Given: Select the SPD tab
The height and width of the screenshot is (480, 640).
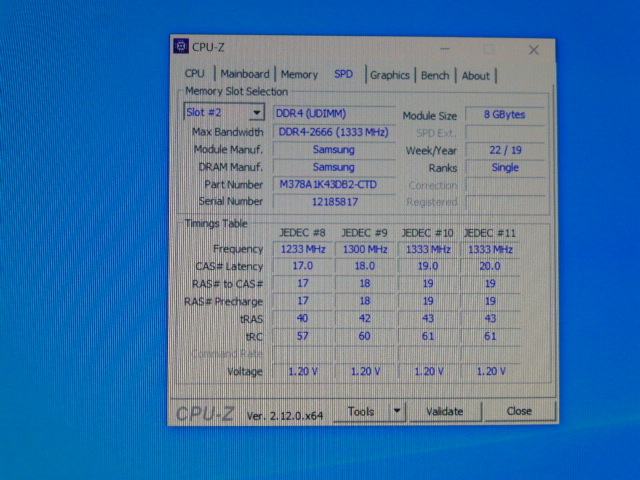Looking at the screenshot, I should (343, 74).
